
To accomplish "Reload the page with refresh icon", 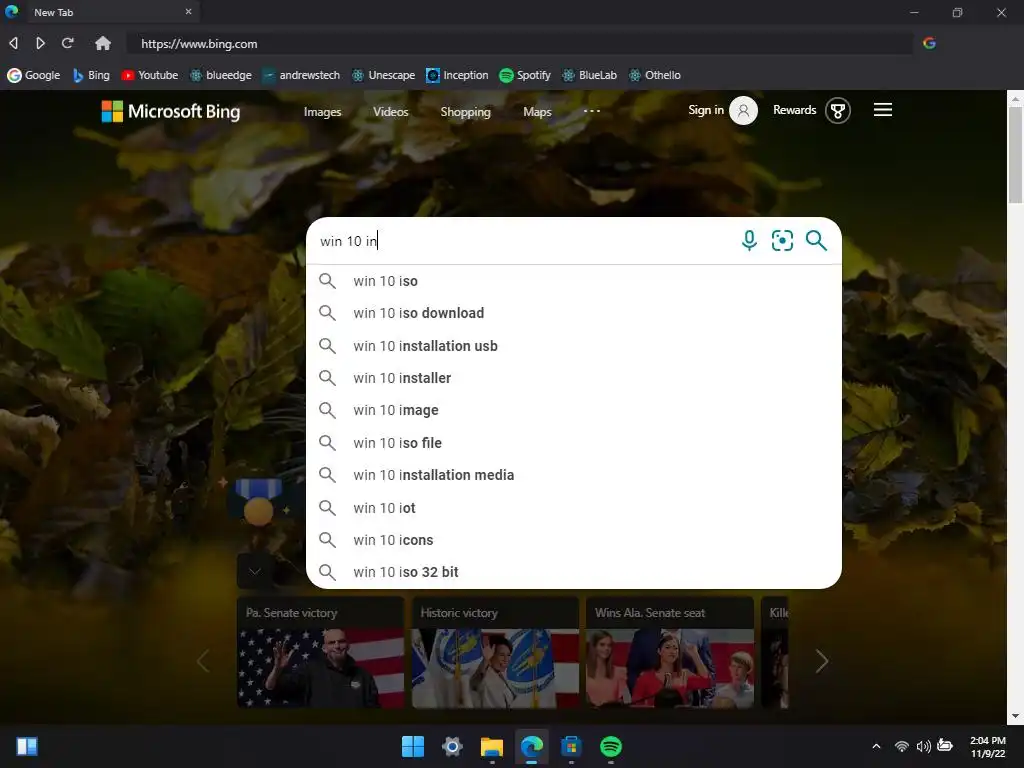I will (x=67, y=43).
